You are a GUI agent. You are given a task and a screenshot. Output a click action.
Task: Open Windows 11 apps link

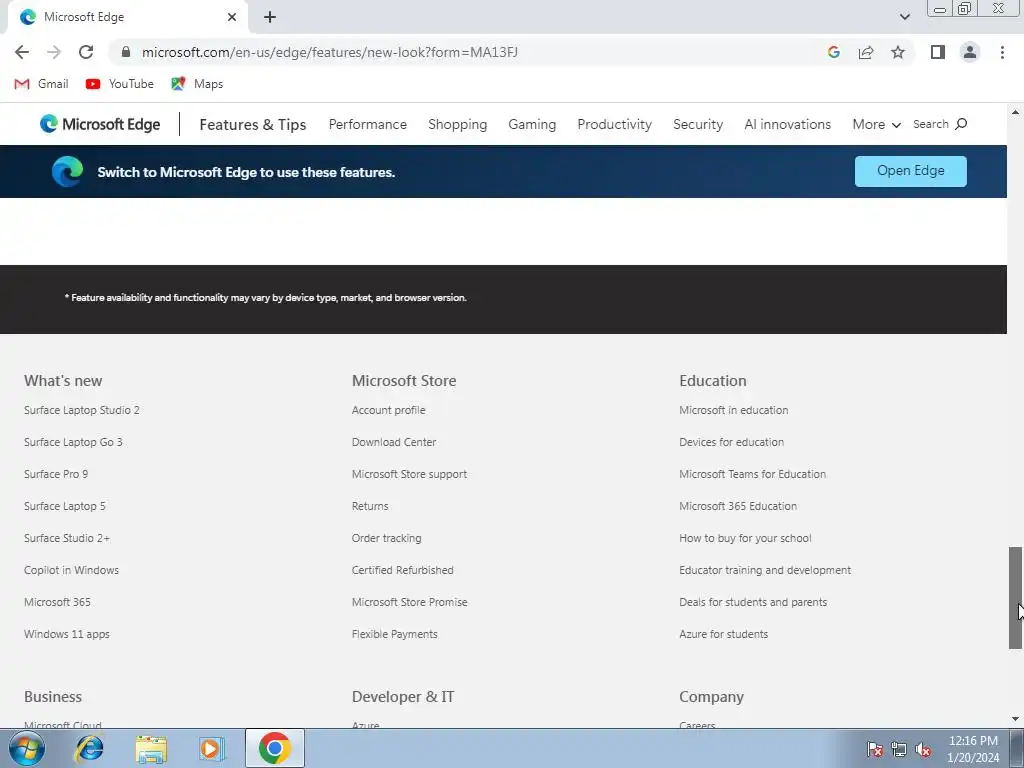[67, 634]
